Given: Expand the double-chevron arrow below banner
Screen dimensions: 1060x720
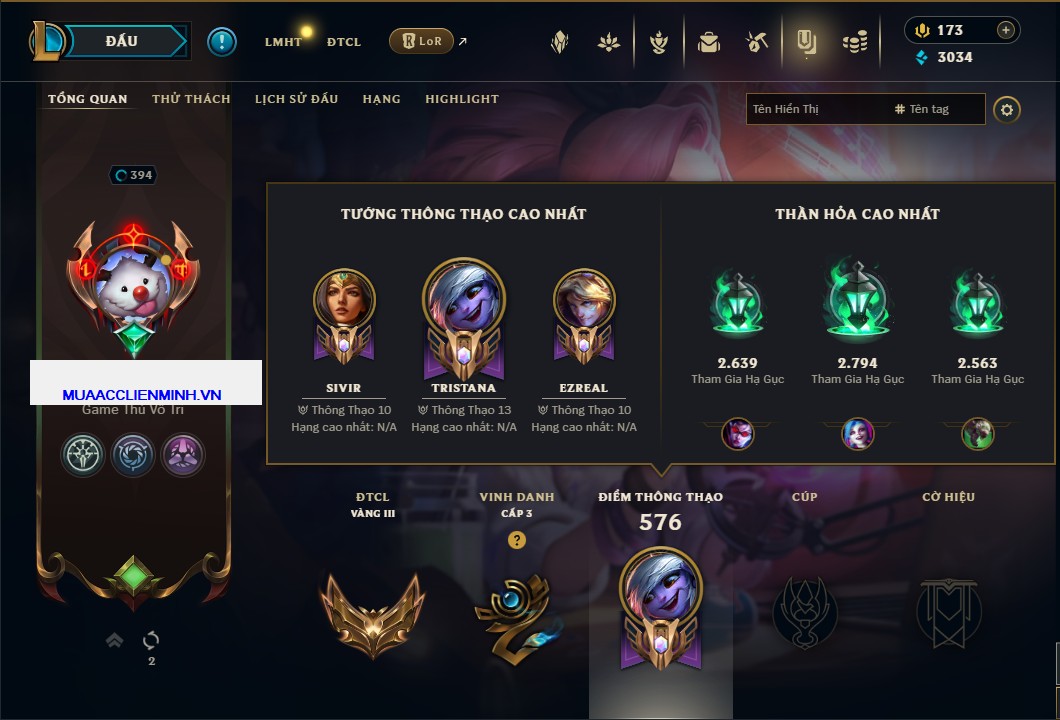Looking at the screenshot, I should click(x=114, y=640).
